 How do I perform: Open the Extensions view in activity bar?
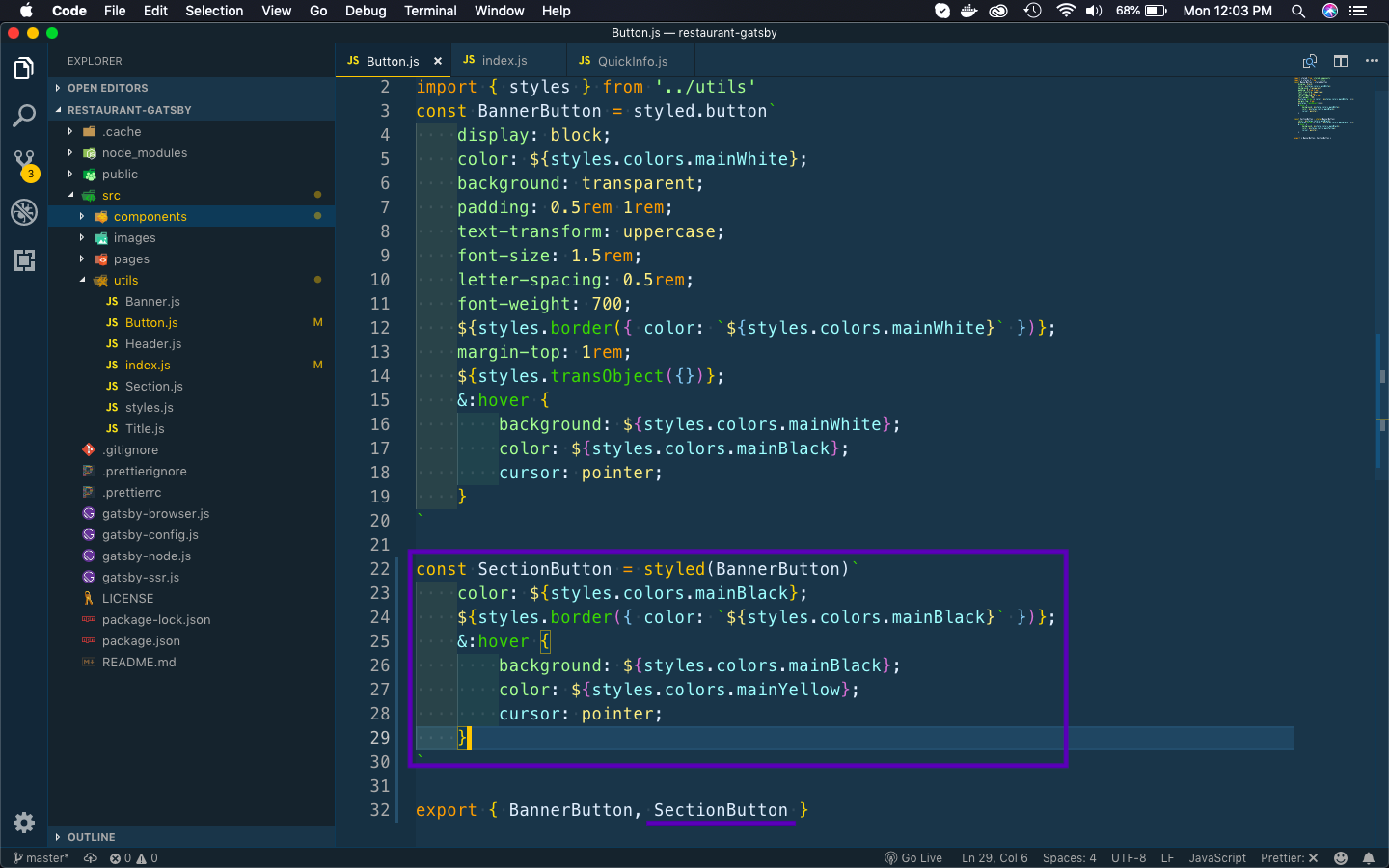pos(24,260)
